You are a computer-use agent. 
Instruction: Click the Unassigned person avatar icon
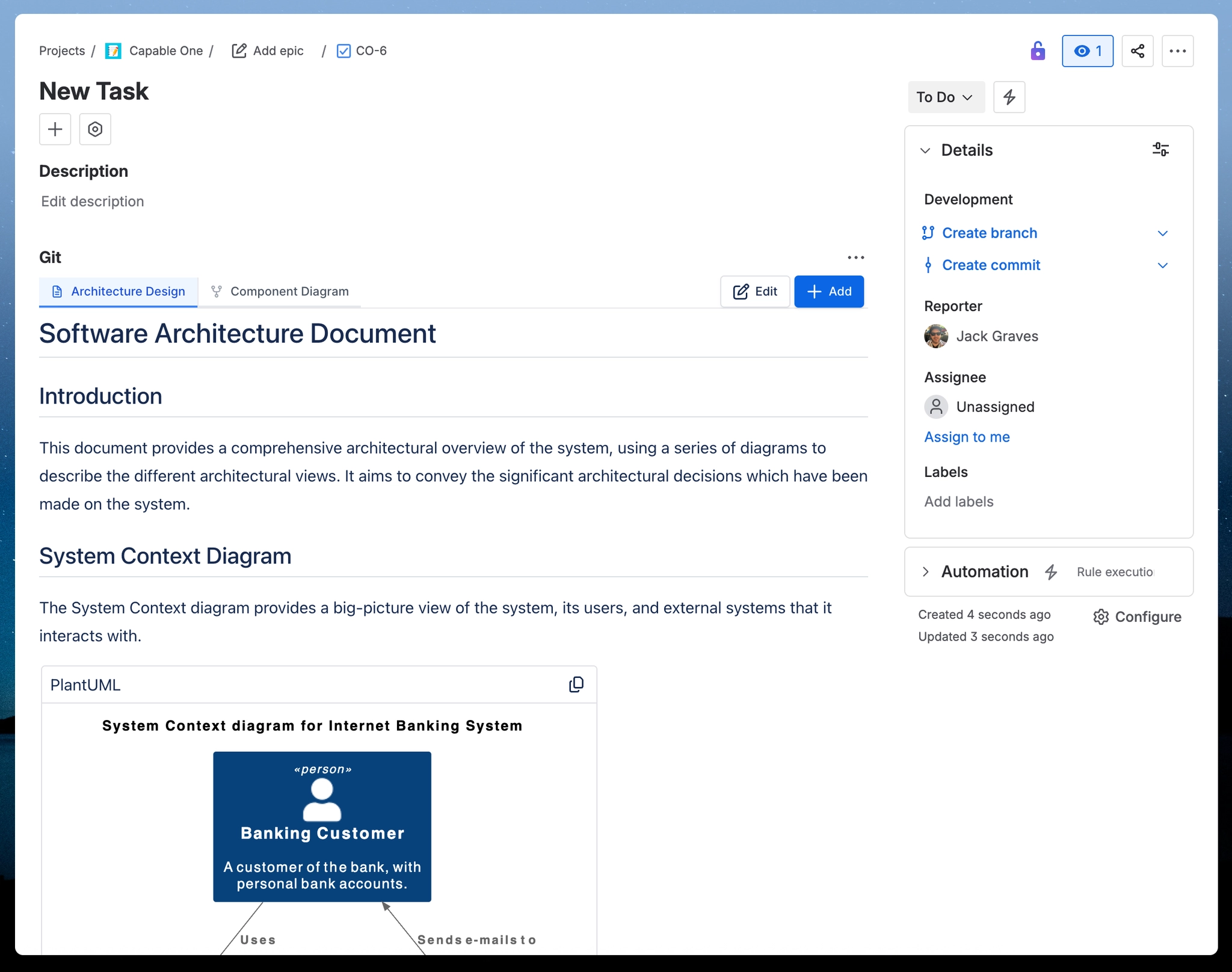tap(936, 407)
